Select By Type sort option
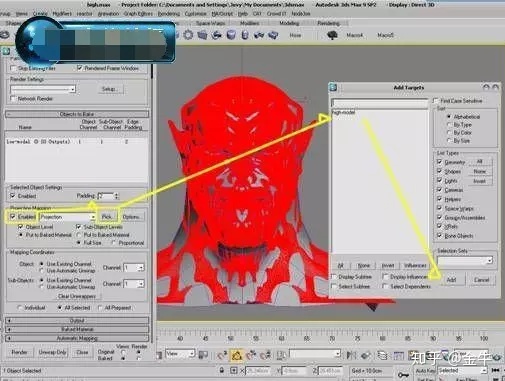The height and width of the screenshot is (381, 505). point(449,125)
